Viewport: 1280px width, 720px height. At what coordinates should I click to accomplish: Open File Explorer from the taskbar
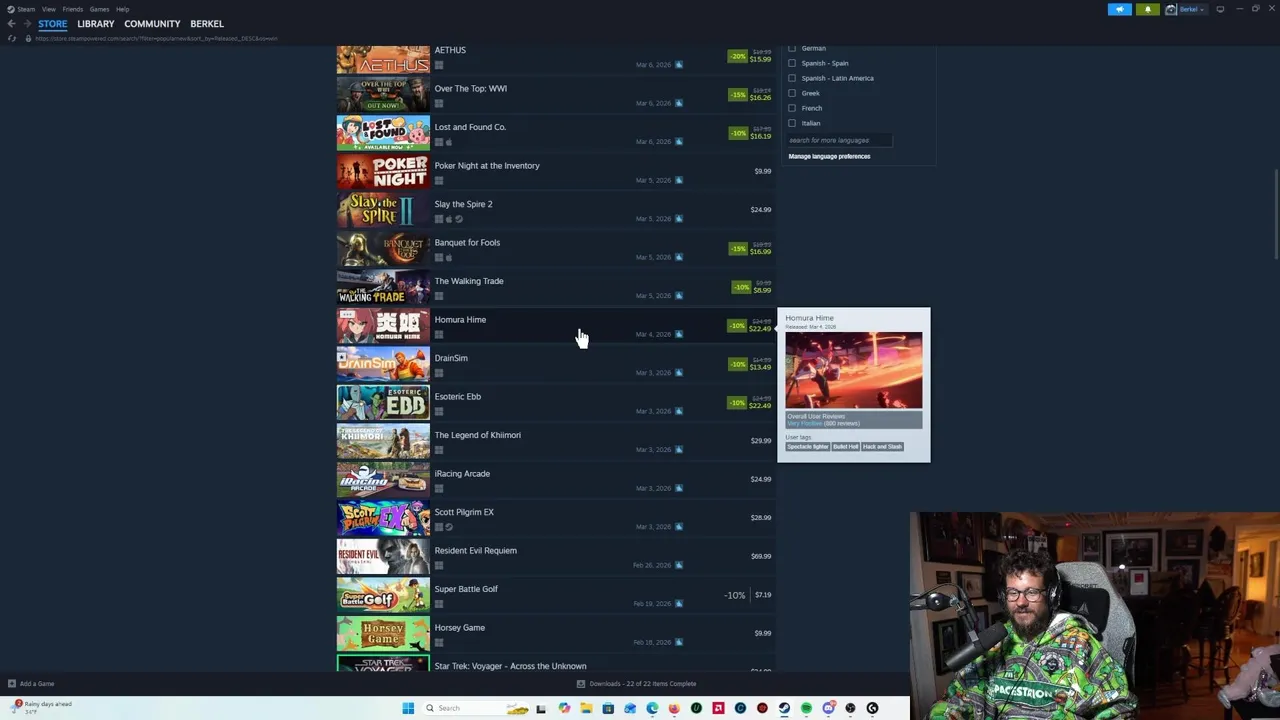tap(586, 708)
